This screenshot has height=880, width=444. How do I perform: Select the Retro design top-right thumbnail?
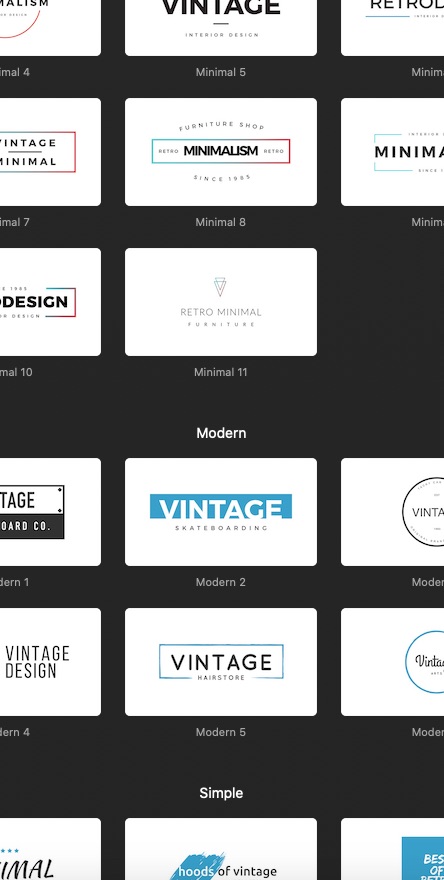(392, 28)
